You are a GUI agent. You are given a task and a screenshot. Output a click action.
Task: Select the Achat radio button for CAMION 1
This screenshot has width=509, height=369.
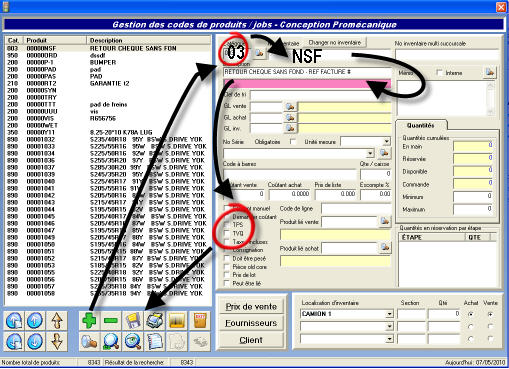click(x=471, y=314)
